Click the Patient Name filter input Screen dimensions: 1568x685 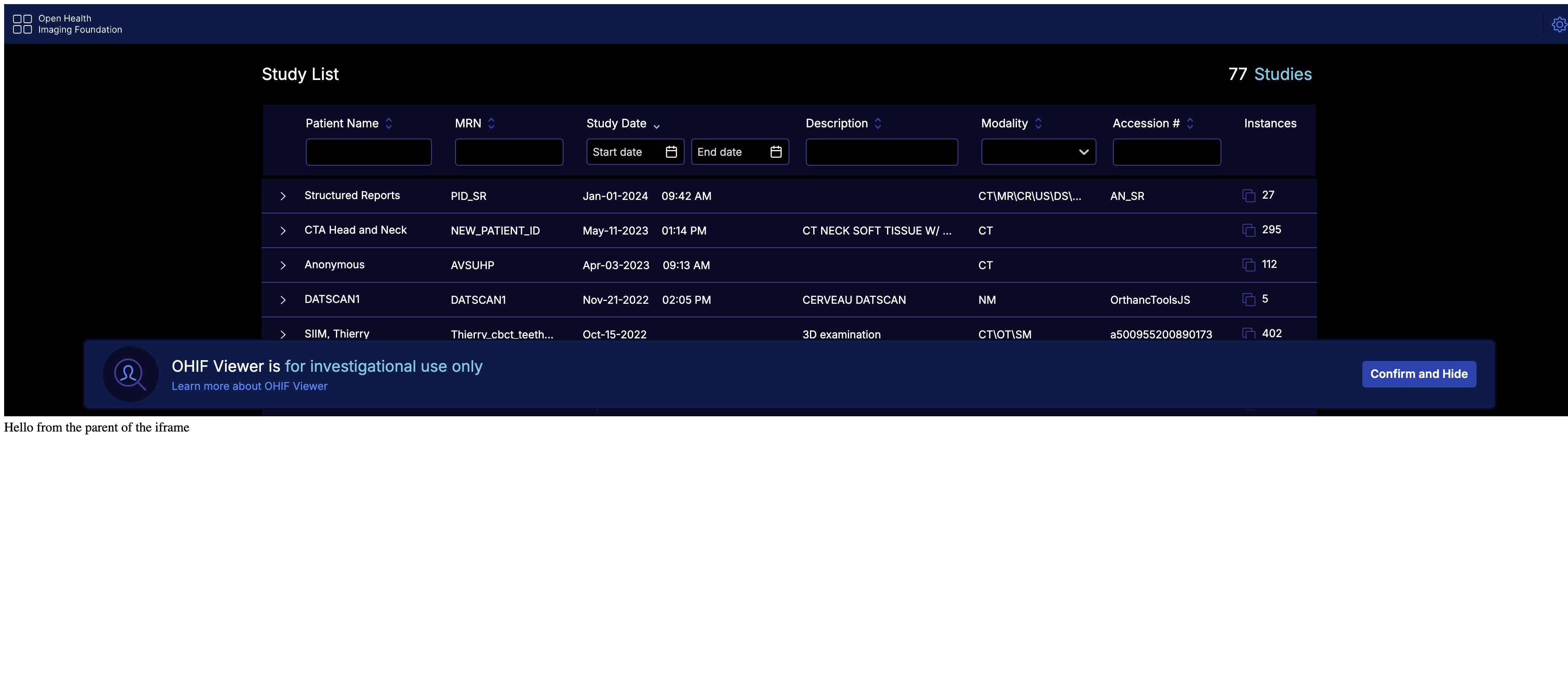coord(368,152)
